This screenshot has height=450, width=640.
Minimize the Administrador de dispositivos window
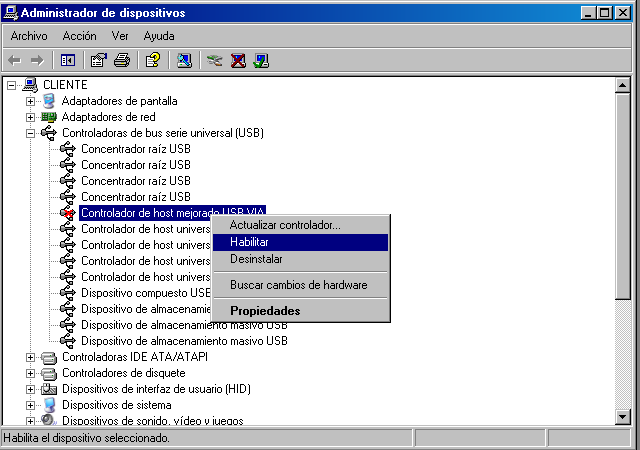click(588, 13)
